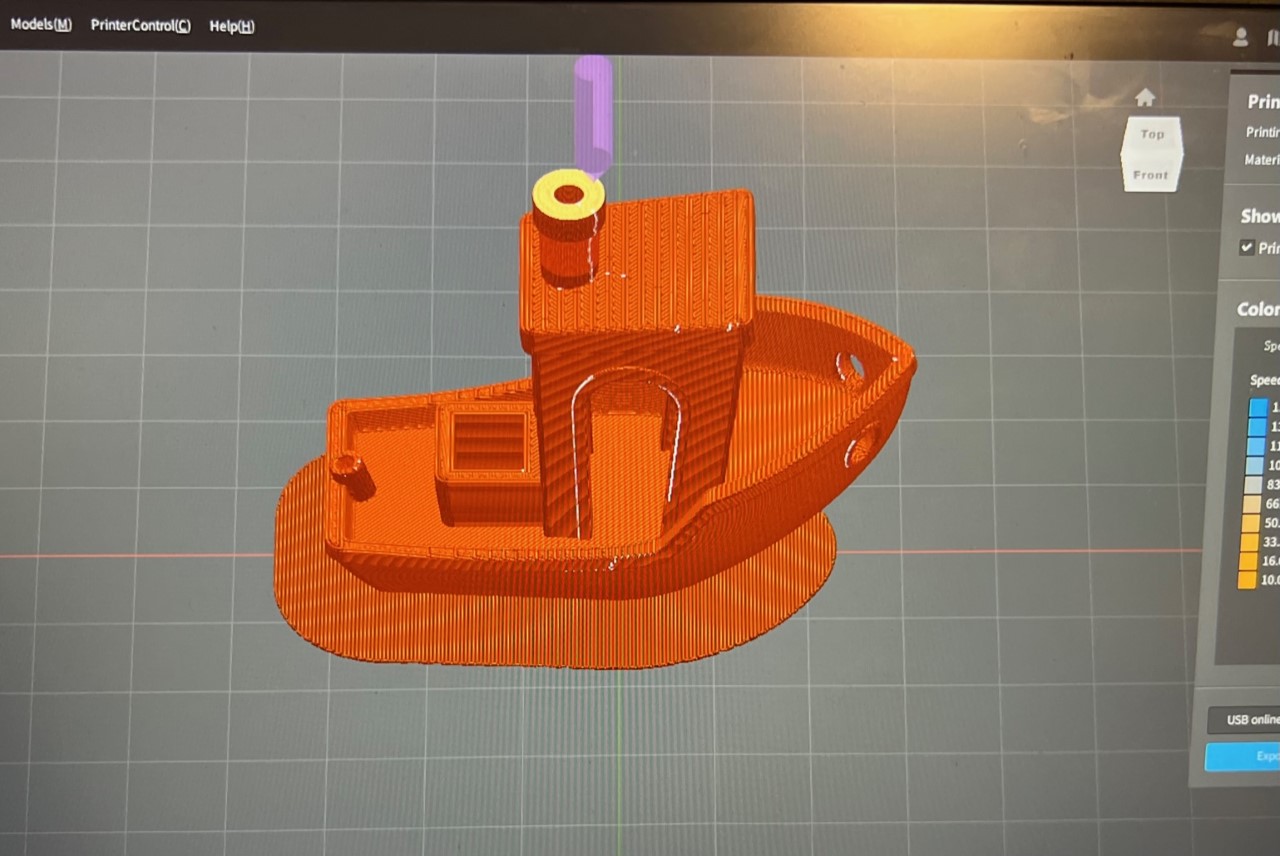Open the PrinterControl menu
The height and width of the screenshot is (856, 1280).
pyautogui.click(x=140, y=26)
